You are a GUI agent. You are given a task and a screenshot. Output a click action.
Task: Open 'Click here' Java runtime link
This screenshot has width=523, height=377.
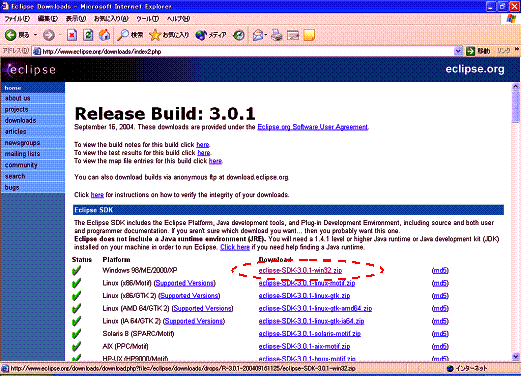pyautogui.click(x=235, y=247)
